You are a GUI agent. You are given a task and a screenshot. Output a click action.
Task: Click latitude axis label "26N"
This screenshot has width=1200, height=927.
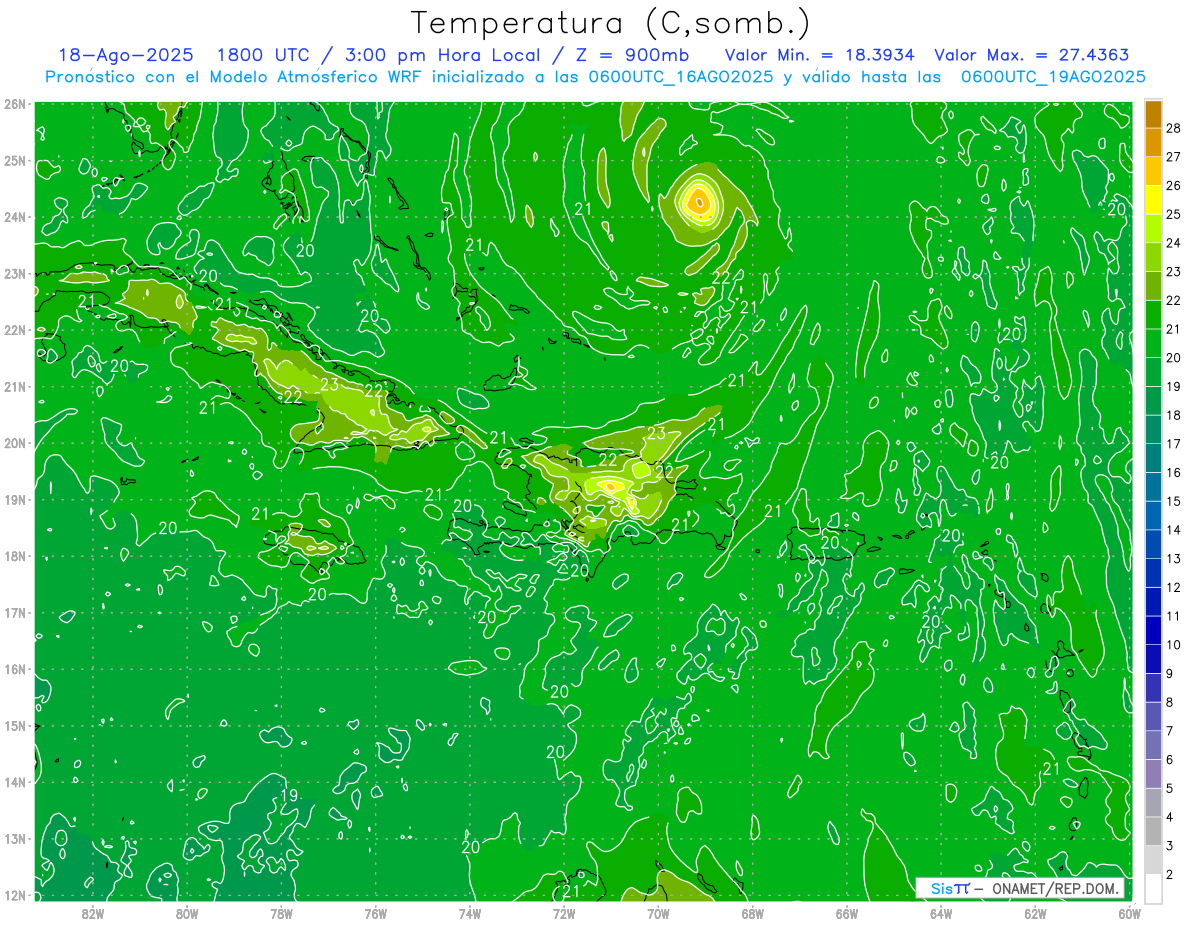(16, 104)
